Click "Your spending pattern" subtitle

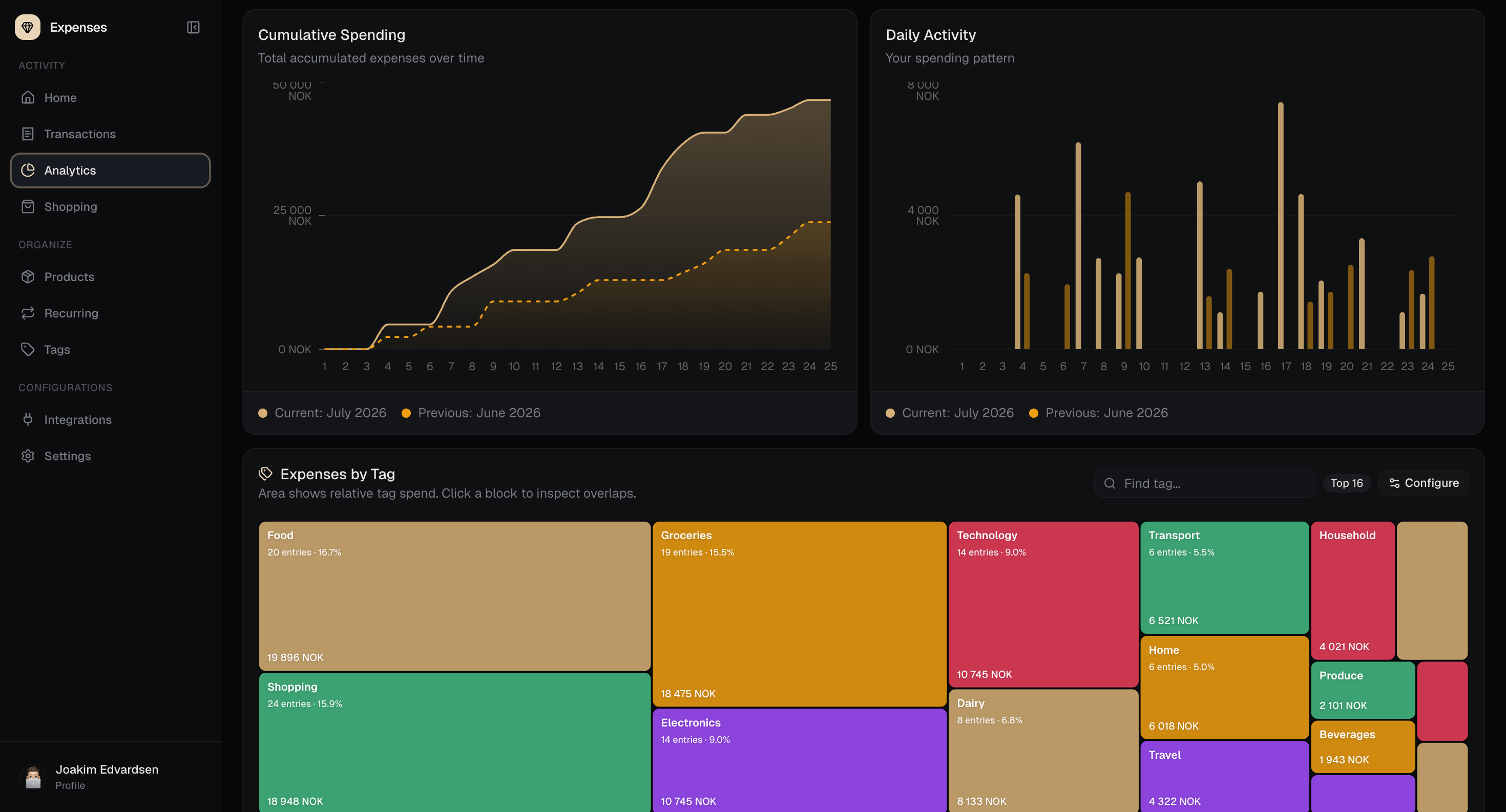950,58
